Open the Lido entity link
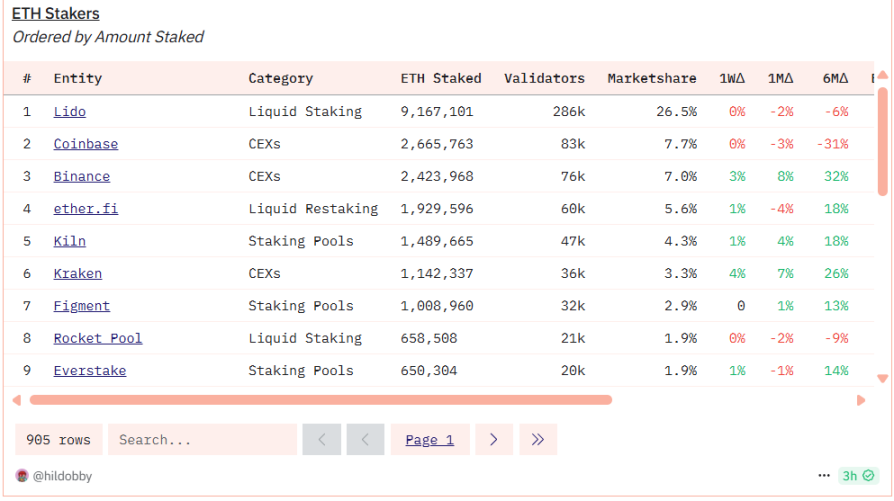This screenshot has height=501, width=894. tap(69, 112)
